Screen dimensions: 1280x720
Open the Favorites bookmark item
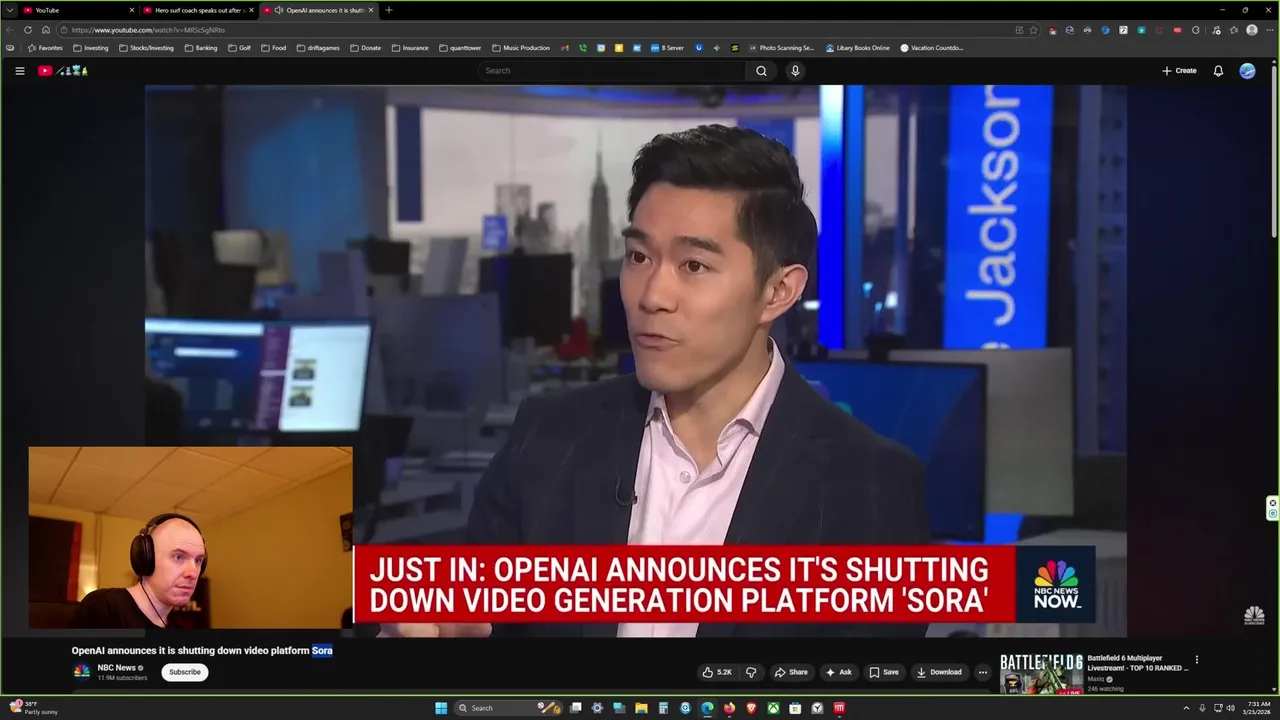[45, 48]
